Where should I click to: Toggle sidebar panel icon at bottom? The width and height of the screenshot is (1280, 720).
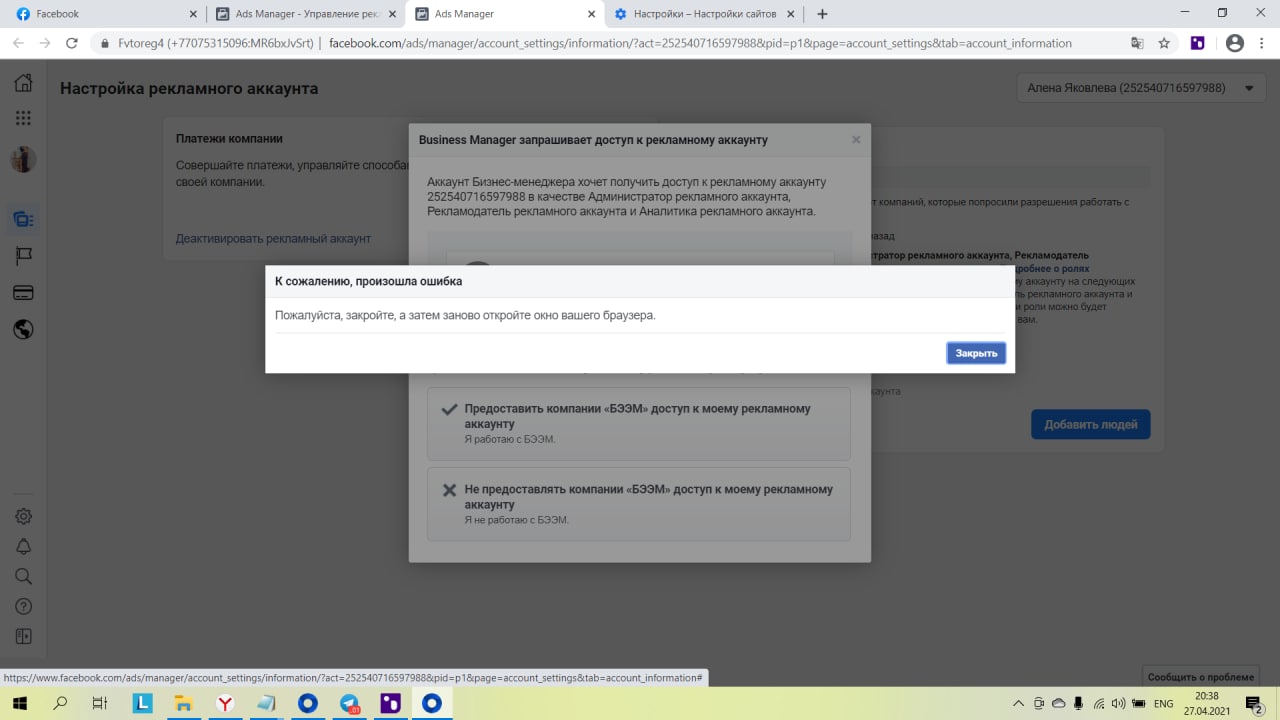[x=23, y=636]
